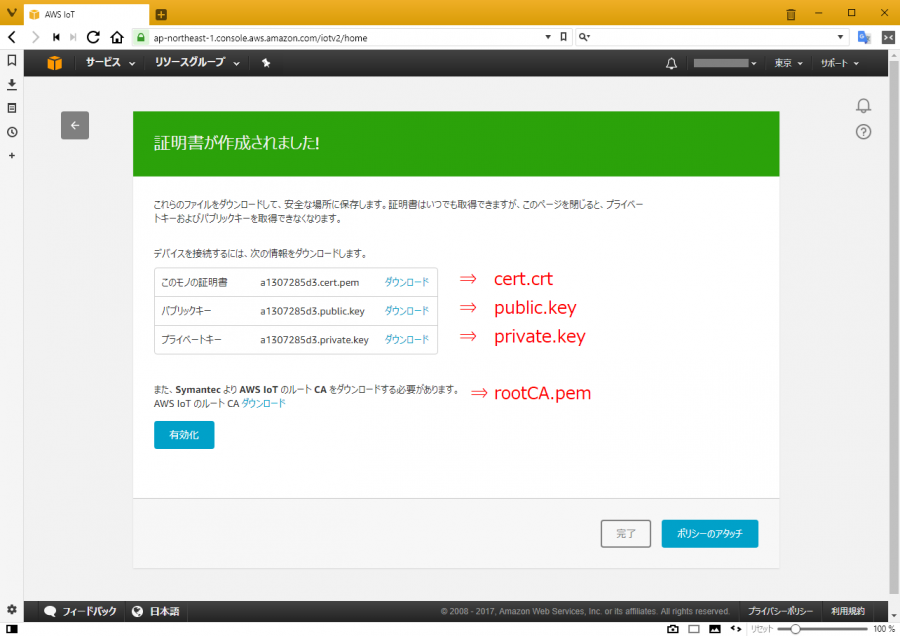Click the browser search input field

(x=712, y=37)
